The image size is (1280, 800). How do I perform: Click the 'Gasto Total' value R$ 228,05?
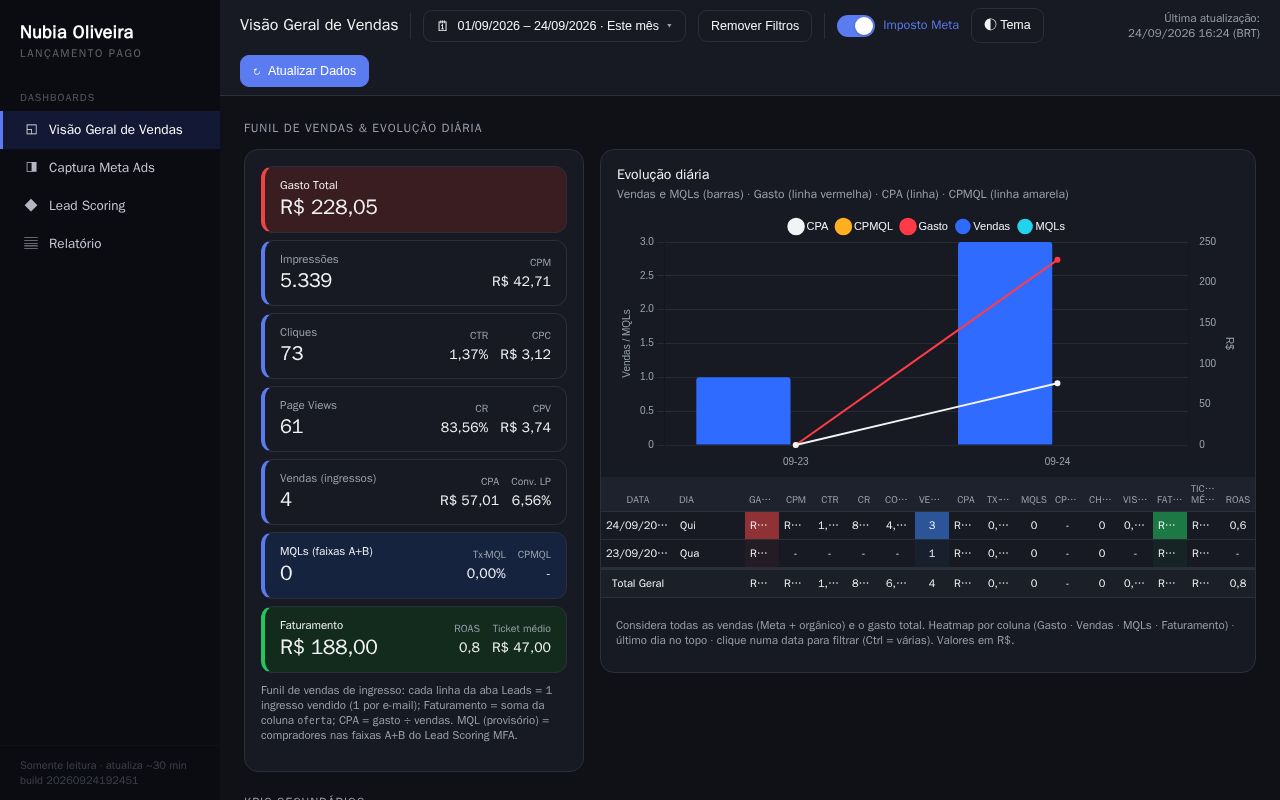(x=329, y=207)
